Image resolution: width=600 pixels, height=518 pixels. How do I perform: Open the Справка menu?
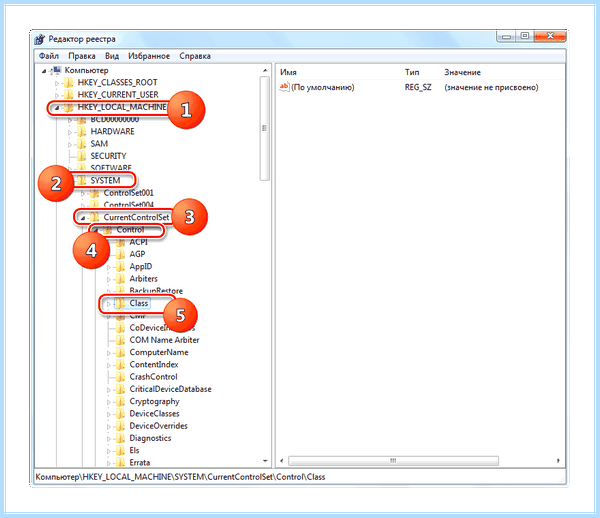195,56
